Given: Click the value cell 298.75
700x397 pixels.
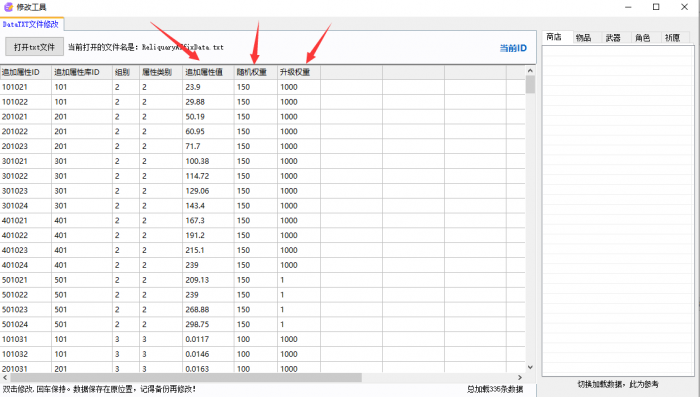Looking at the screenshot, I should tap(208, 325).
